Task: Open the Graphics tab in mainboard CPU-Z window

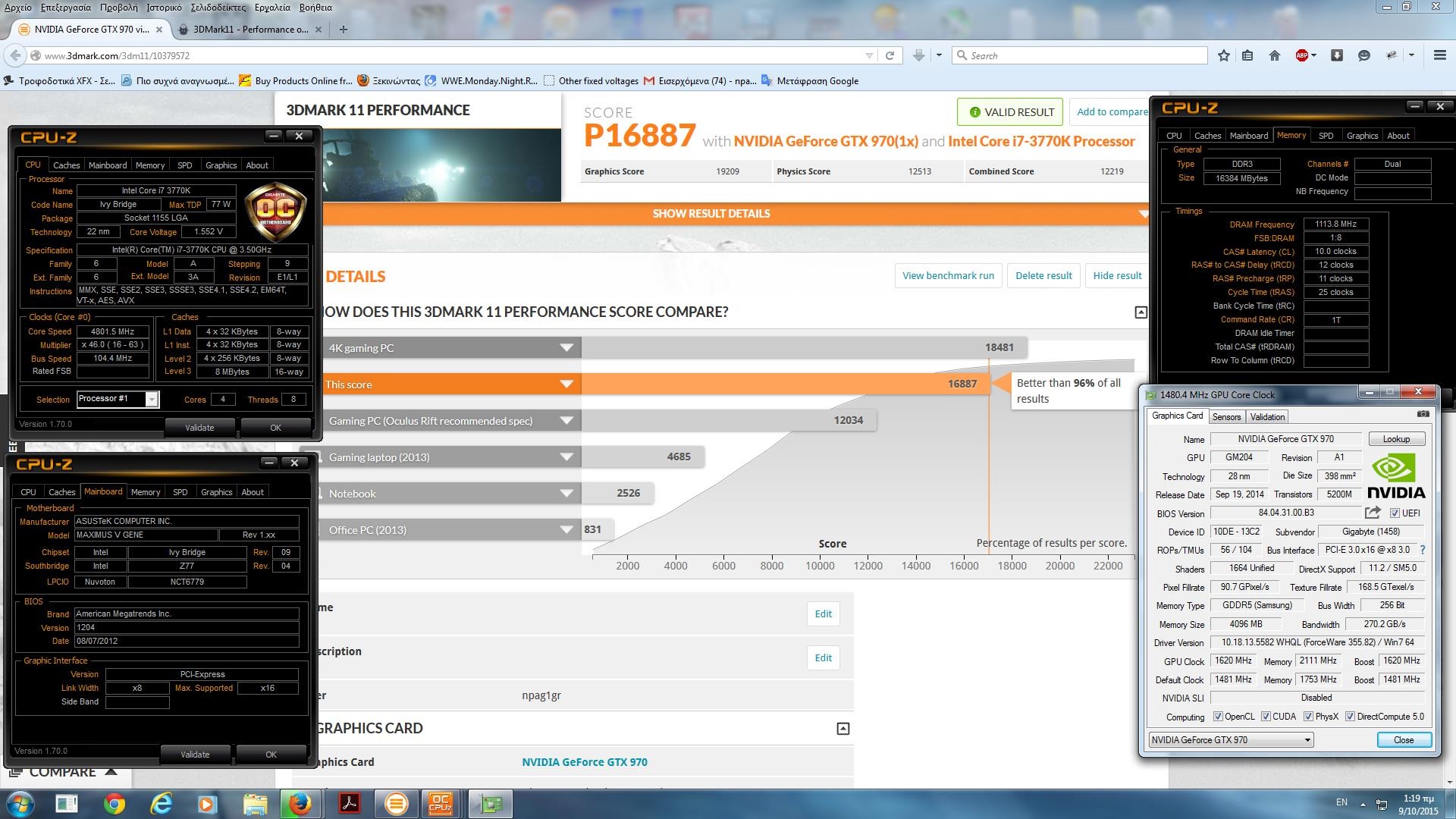Action: tap(217, 492)
